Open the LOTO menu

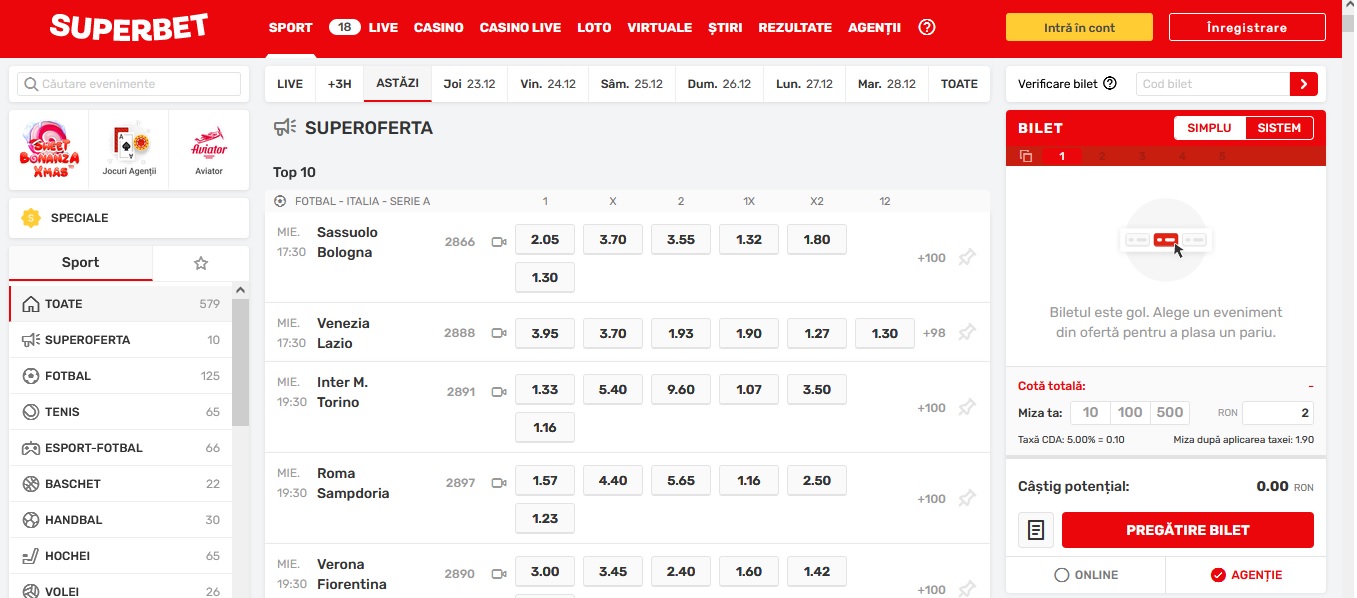(594, 28)
